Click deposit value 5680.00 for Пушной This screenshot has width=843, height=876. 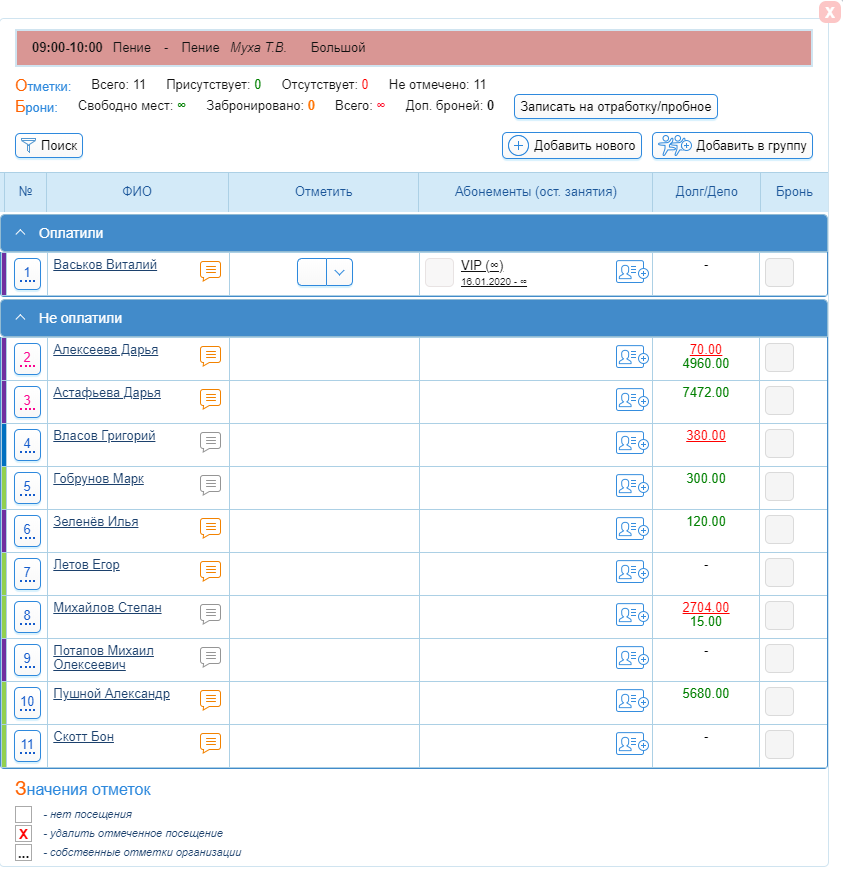706,693
